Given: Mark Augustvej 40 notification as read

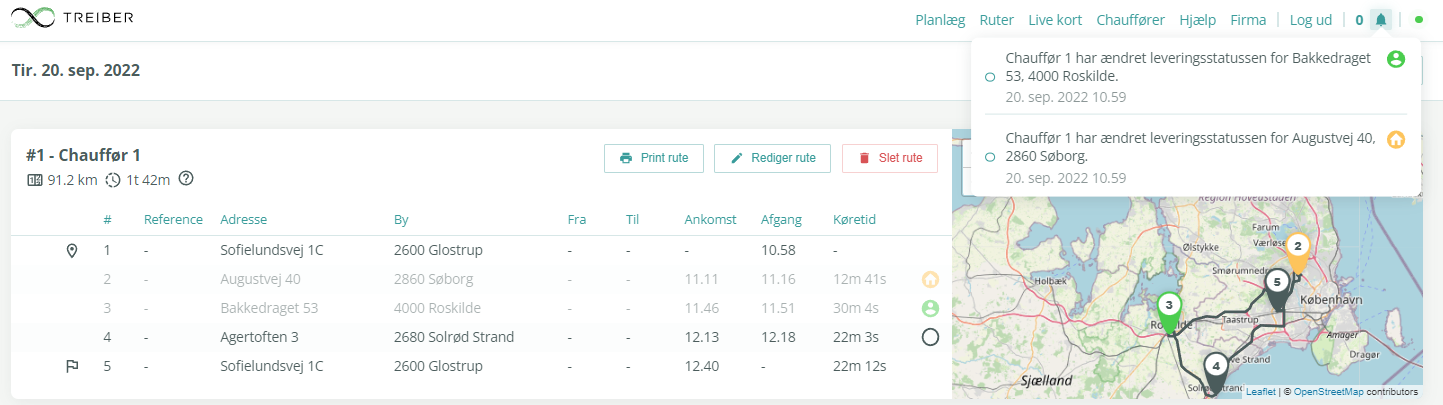Looking at the screenshot, I should point(990,157).
